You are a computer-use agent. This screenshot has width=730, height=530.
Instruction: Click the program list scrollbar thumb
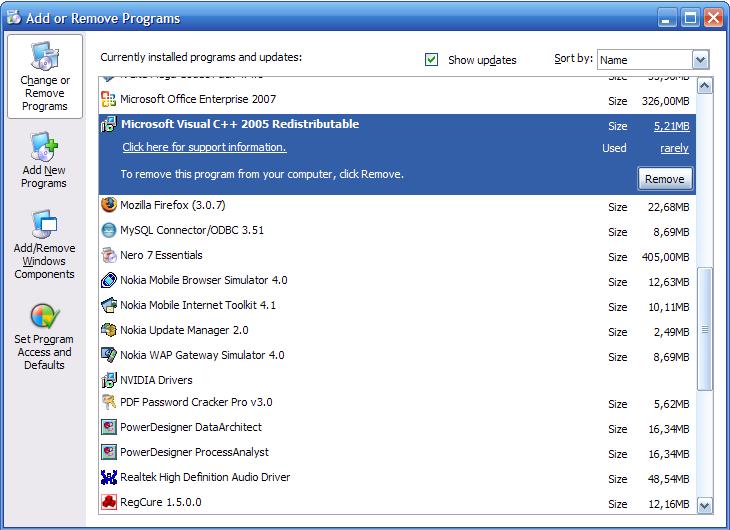tap(704, 329)
